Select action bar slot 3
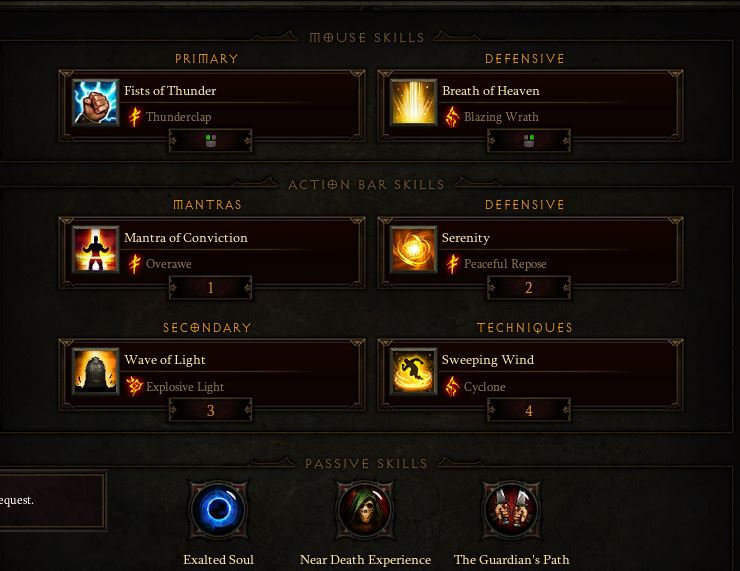The height and width of the screenshot is (571, 740). [210, 410]
